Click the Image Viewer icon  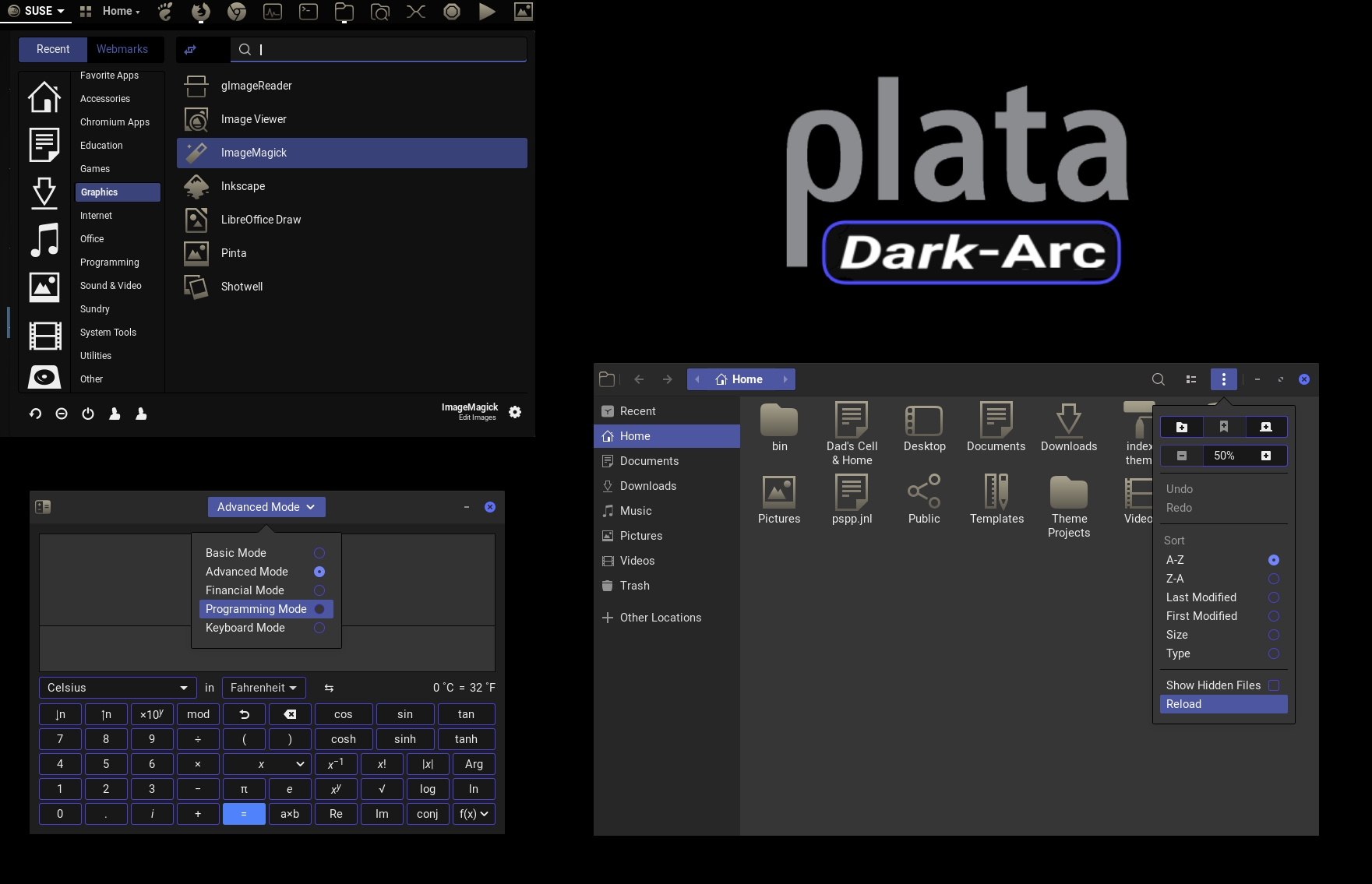pyautogui.click(x=196, y=119)
